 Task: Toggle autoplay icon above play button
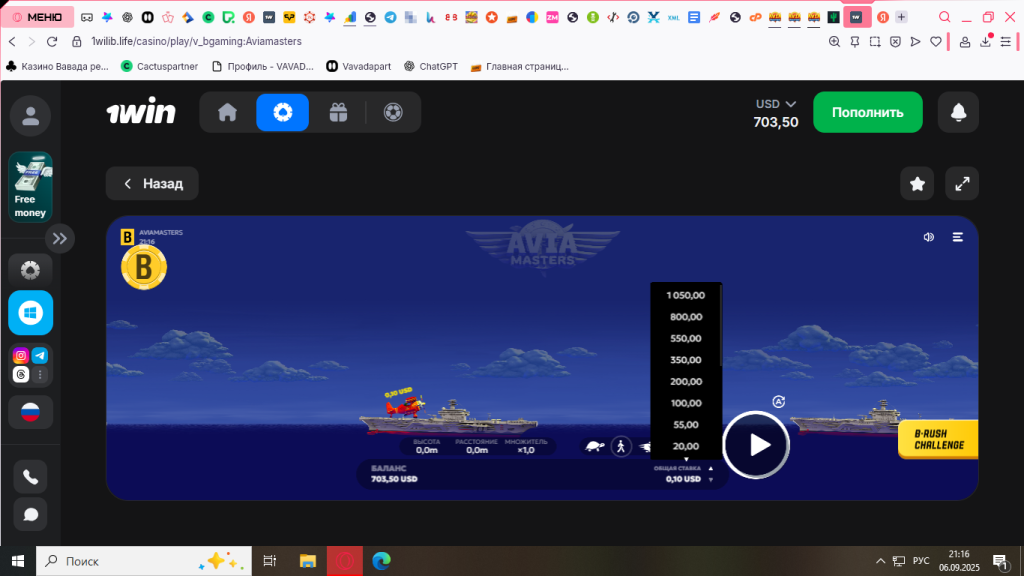(x=778, y=402)
